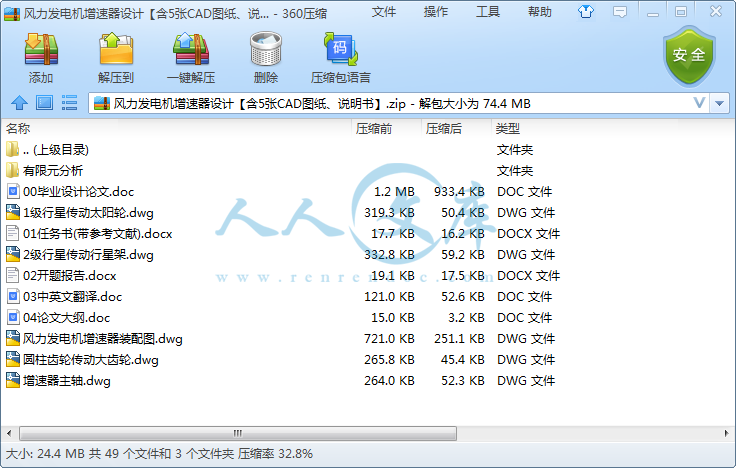Click the 933.4 KB compressed size value
Image resolution: width=736 pixels, height=468 pixels.
(459, 192)
